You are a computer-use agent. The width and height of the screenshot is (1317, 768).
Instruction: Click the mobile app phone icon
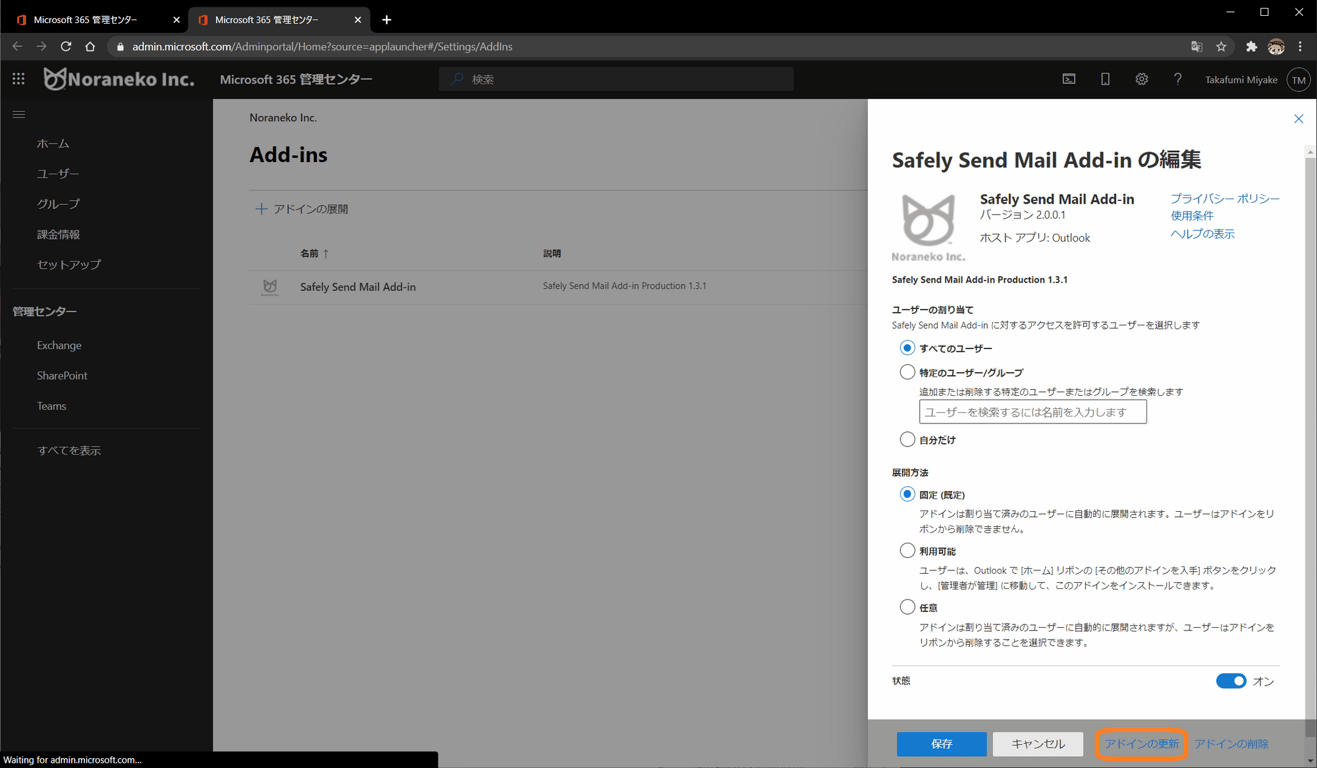tap(1105, 79)
